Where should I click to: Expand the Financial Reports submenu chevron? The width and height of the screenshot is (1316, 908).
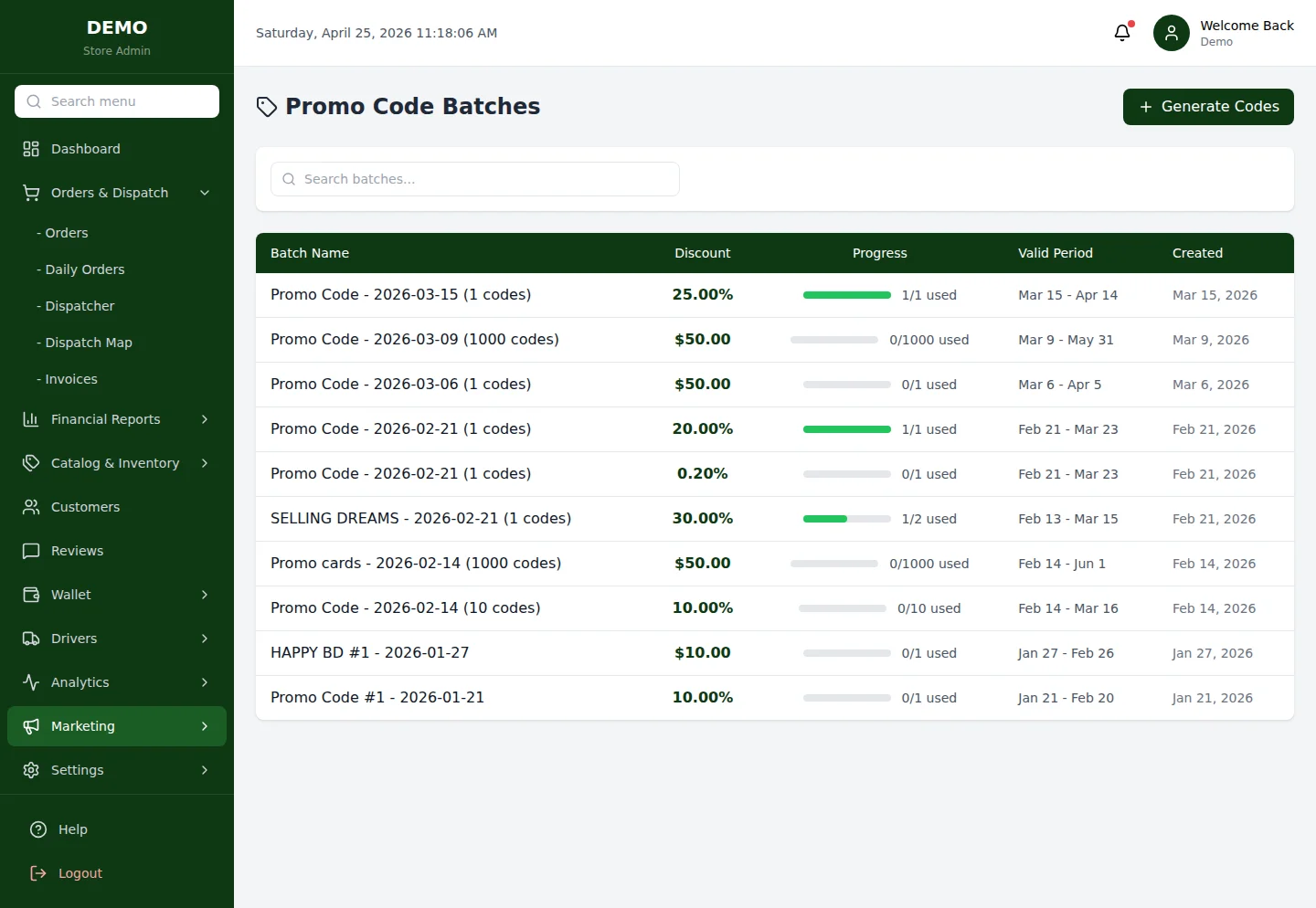205,419
